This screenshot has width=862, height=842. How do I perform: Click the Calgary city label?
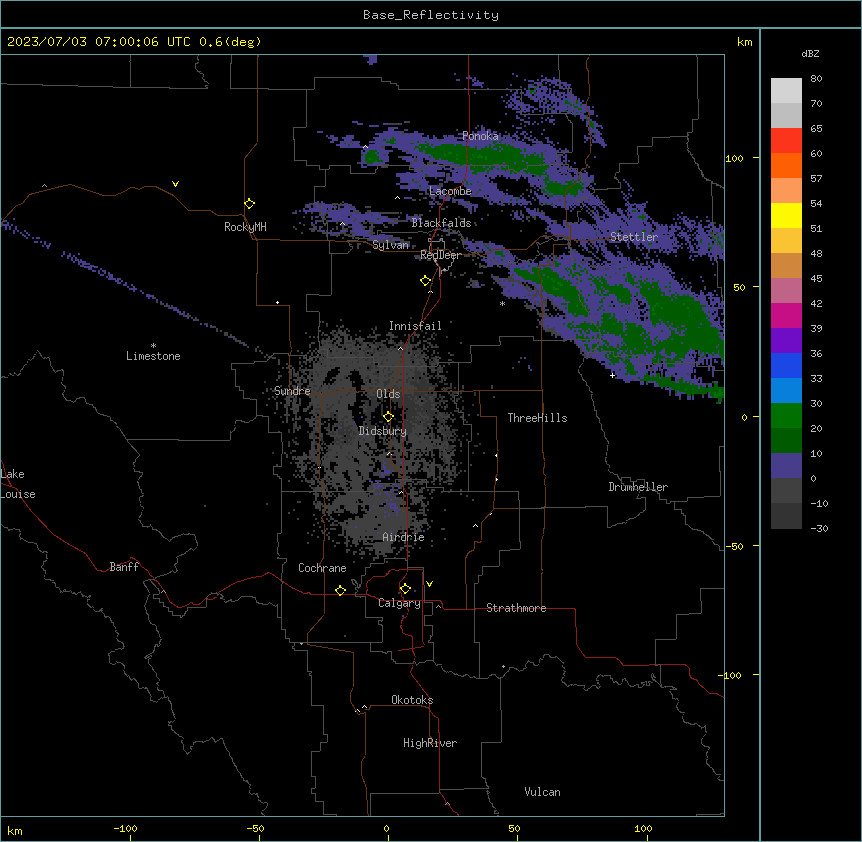(399, 603)
